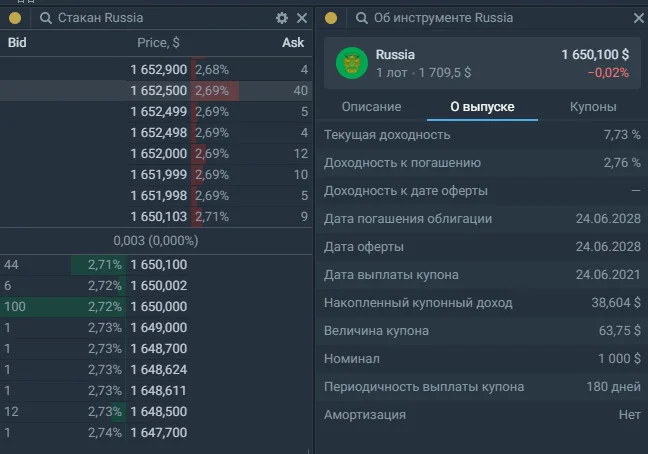Click search icon in Об инструменте panel
The height and width of the screenshot is (454, 648).
coord(361,18)
